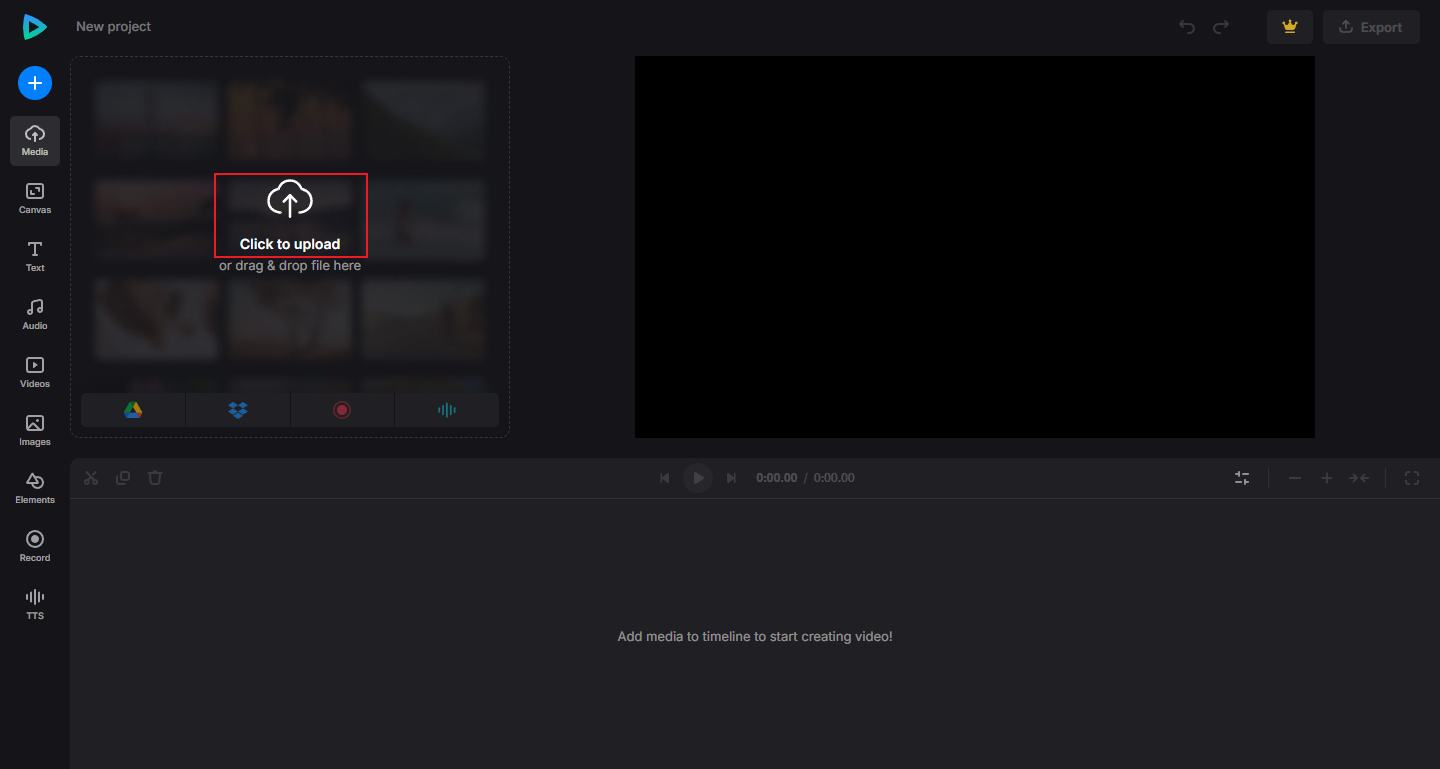This screenshot has height=769, width=1440.
Task: Rename the project titled New project
Action: click(113, 26)
